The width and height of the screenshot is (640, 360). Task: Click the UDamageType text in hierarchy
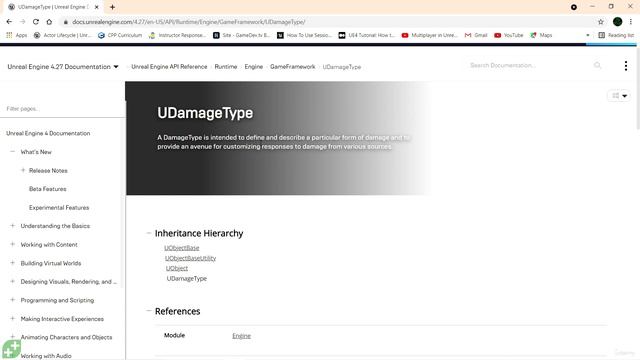(x=187, y=278)
